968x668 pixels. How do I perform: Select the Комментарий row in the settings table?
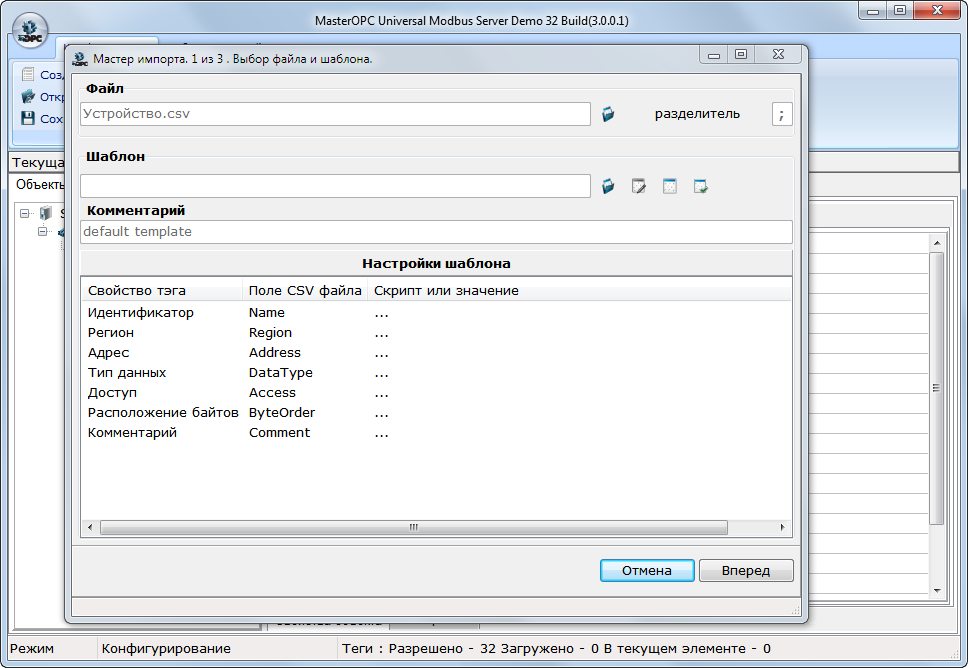436,433
